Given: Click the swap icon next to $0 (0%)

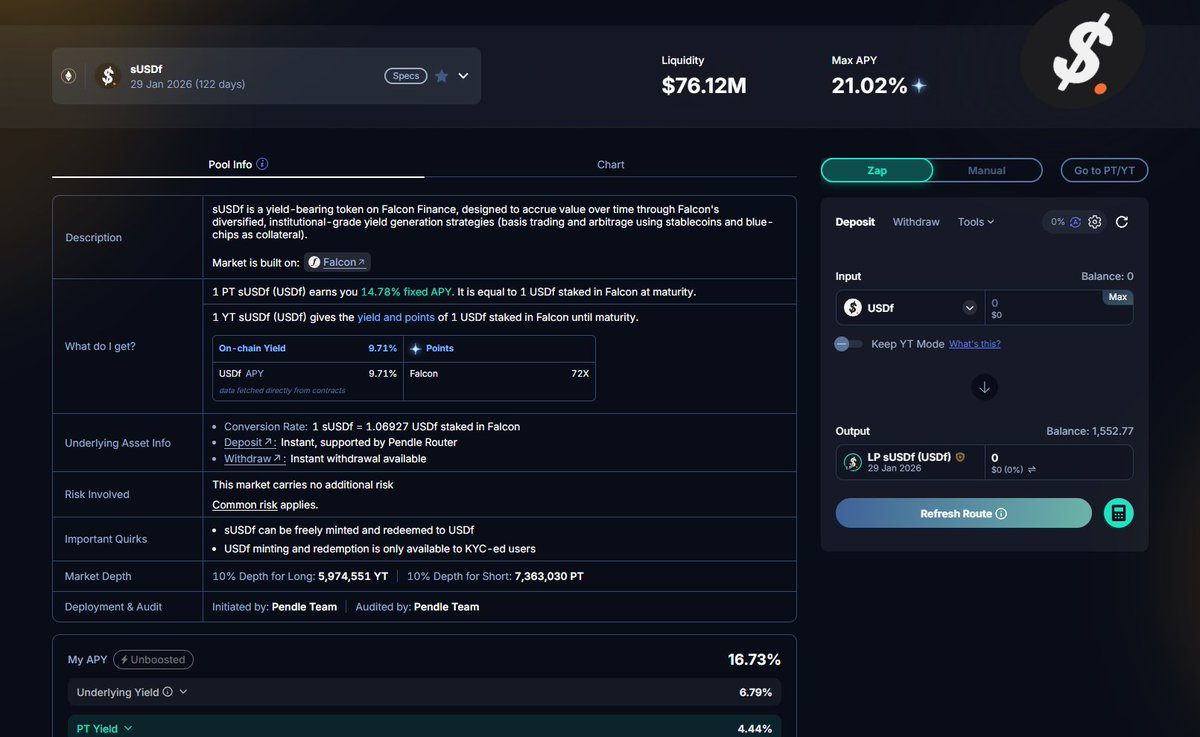Looking at the screenshot, I should point(1031,470).
